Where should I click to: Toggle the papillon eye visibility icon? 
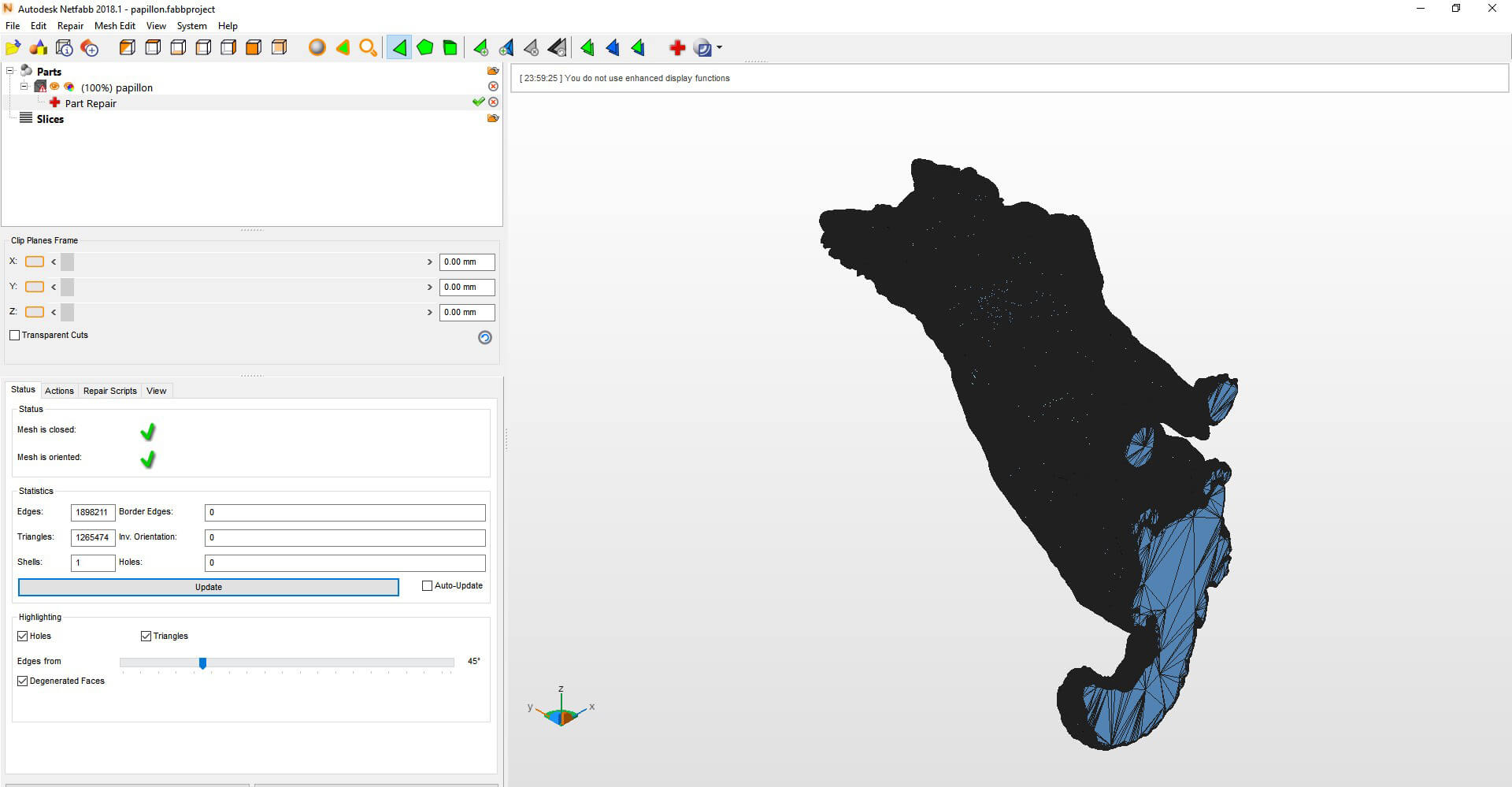click(55, 87)
